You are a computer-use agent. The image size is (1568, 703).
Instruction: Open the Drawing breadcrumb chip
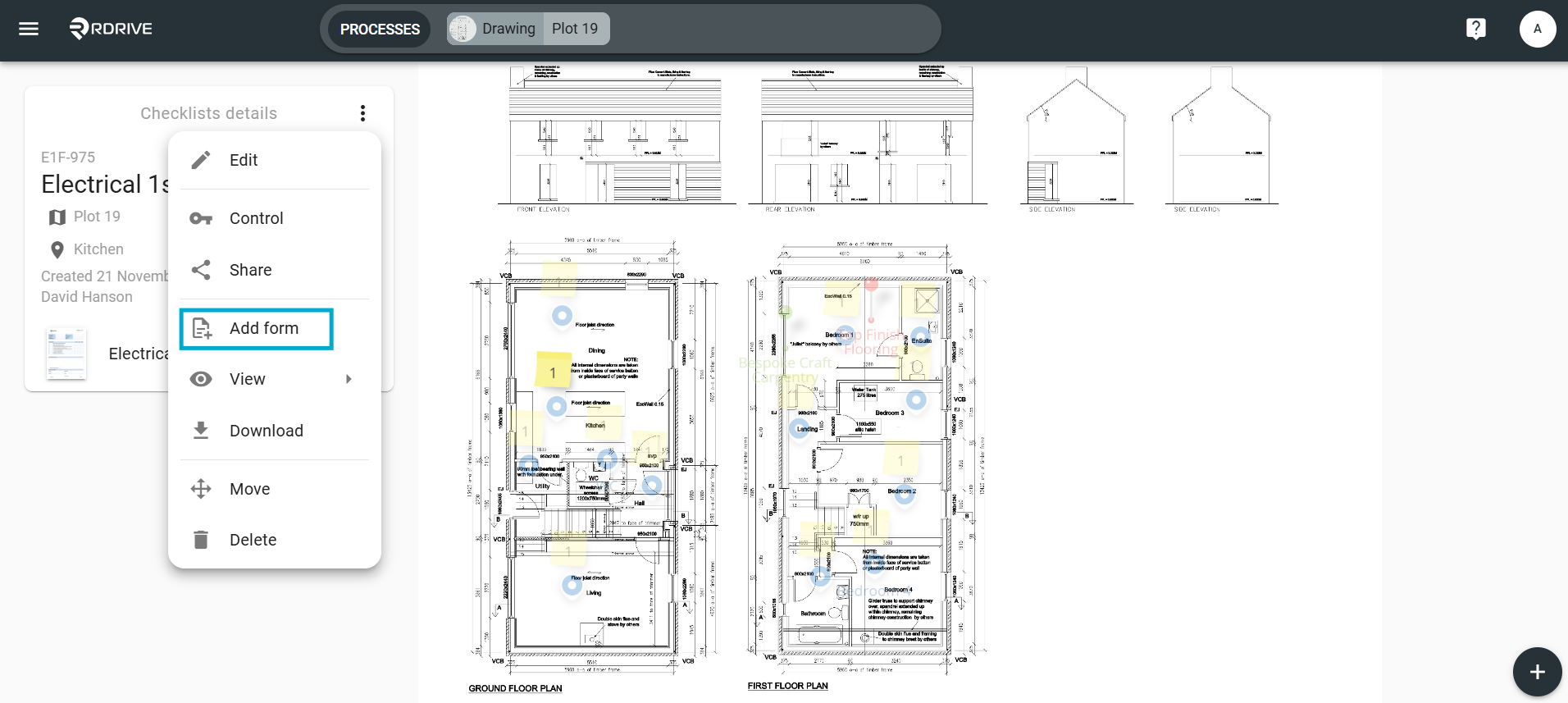click(x=494, y=29)
